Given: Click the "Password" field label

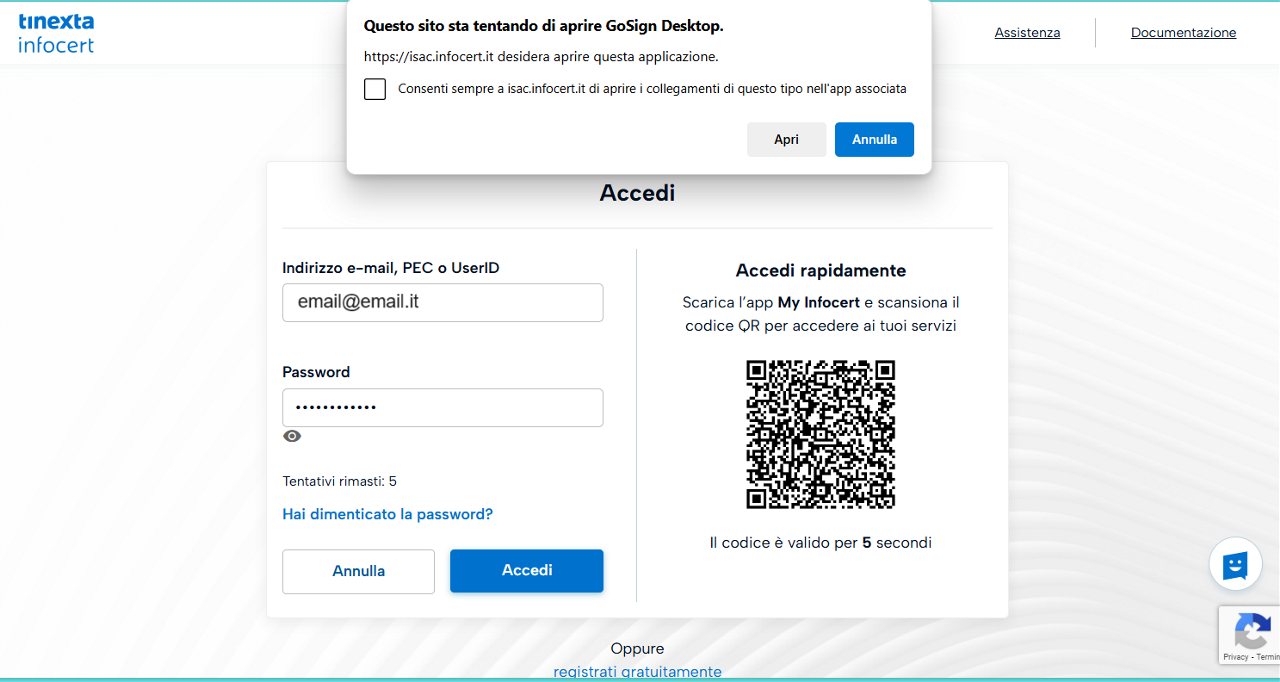Looking at the screenshot, I should (x=316, y=372).
